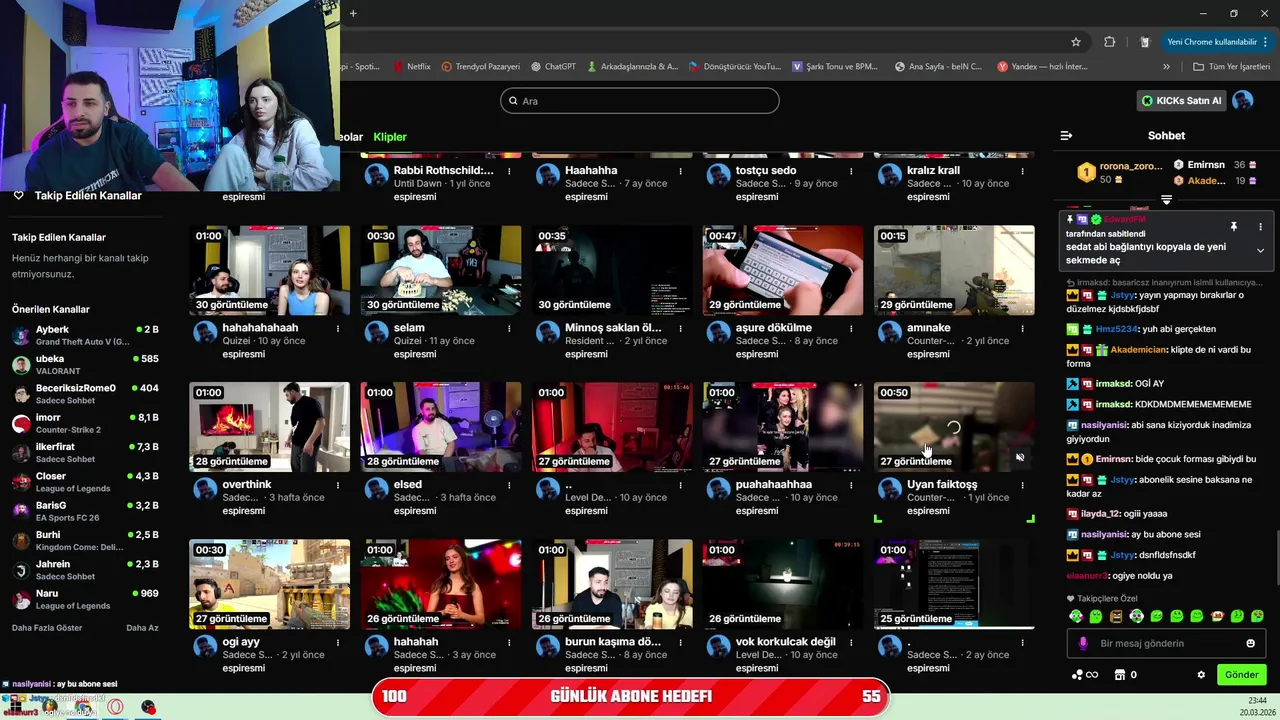Click Emirnsn in gift leaderboard
The height and width of the screenshot is (720, 1280).
pyautogui.click(x=1206, y=165)
